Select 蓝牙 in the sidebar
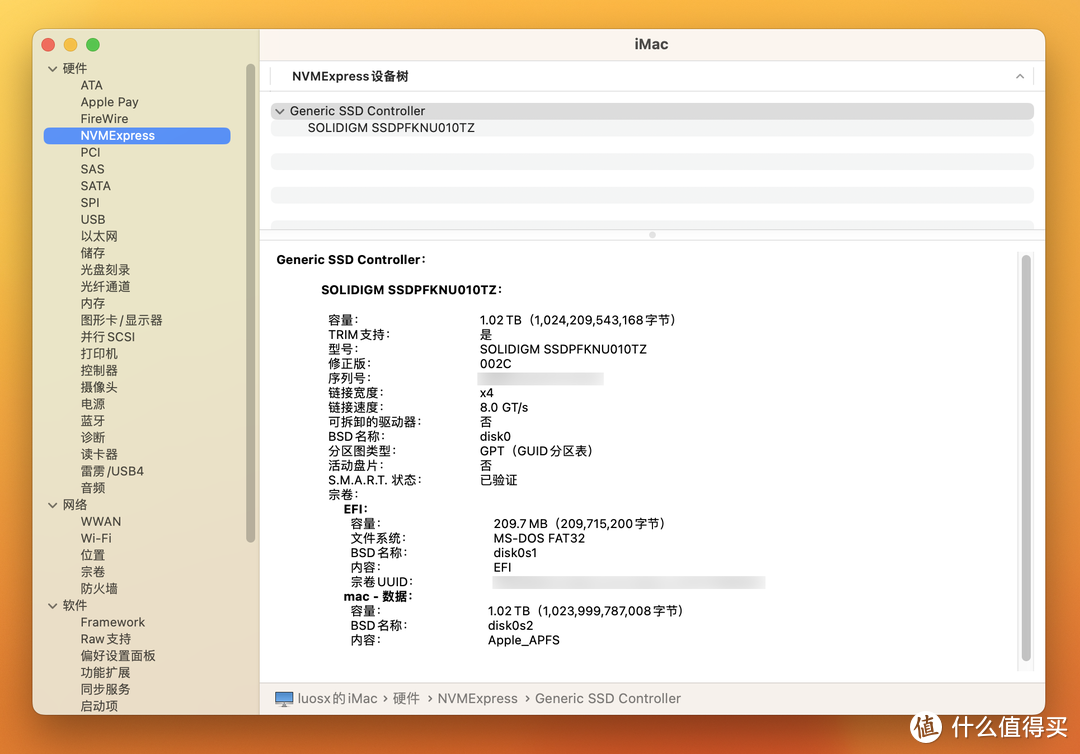This screenshot has width=1080, height=754. pos(92,421)
